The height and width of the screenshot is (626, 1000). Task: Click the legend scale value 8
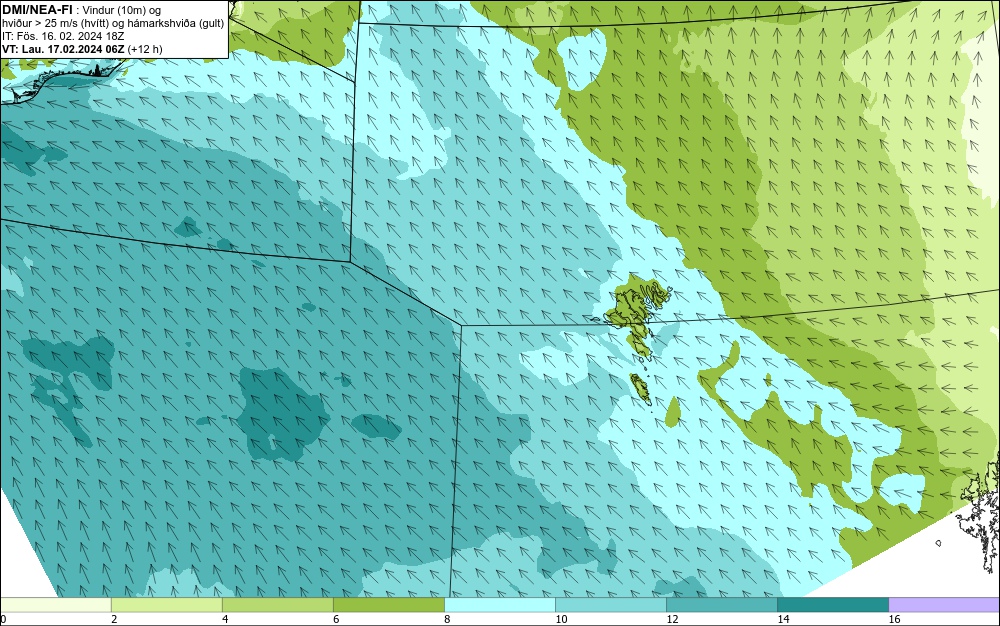tap(447, 619)
